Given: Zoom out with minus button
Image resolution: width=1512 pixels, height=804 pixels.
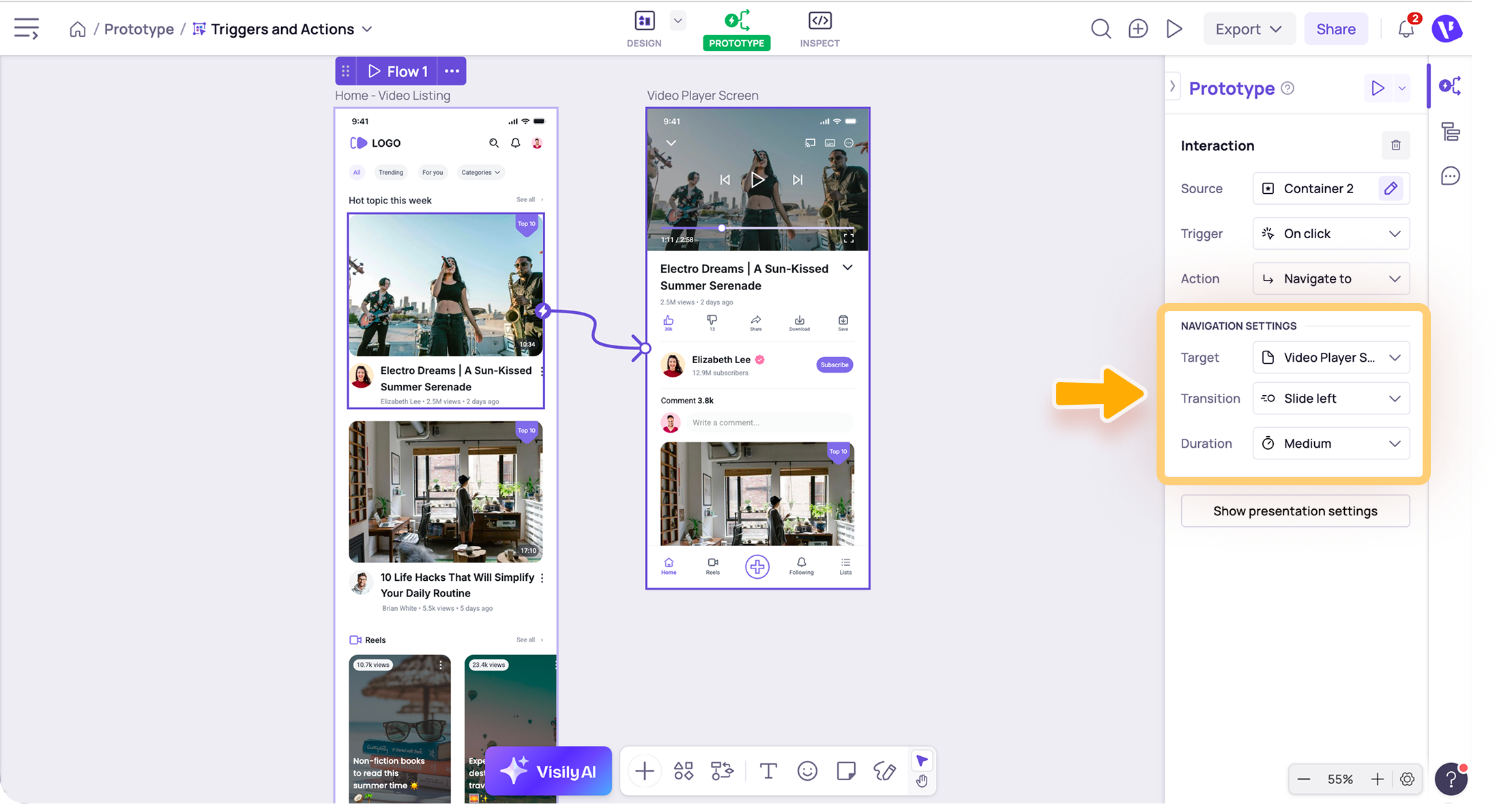Looking at the screenshot, I should 1303,779.
